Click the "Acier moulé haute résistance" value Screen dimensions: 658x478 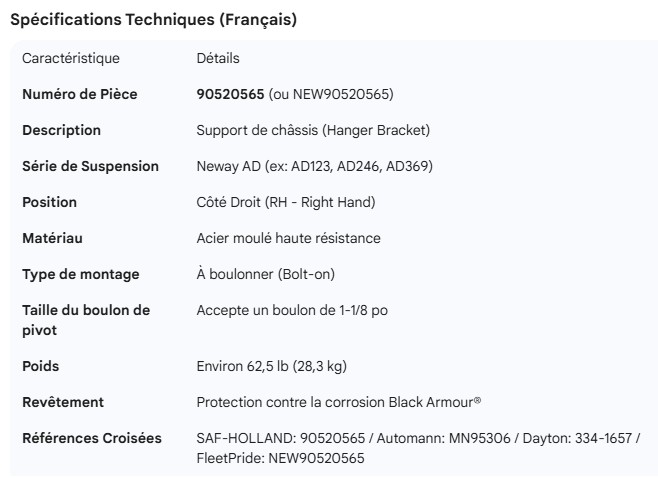(288, 238)
